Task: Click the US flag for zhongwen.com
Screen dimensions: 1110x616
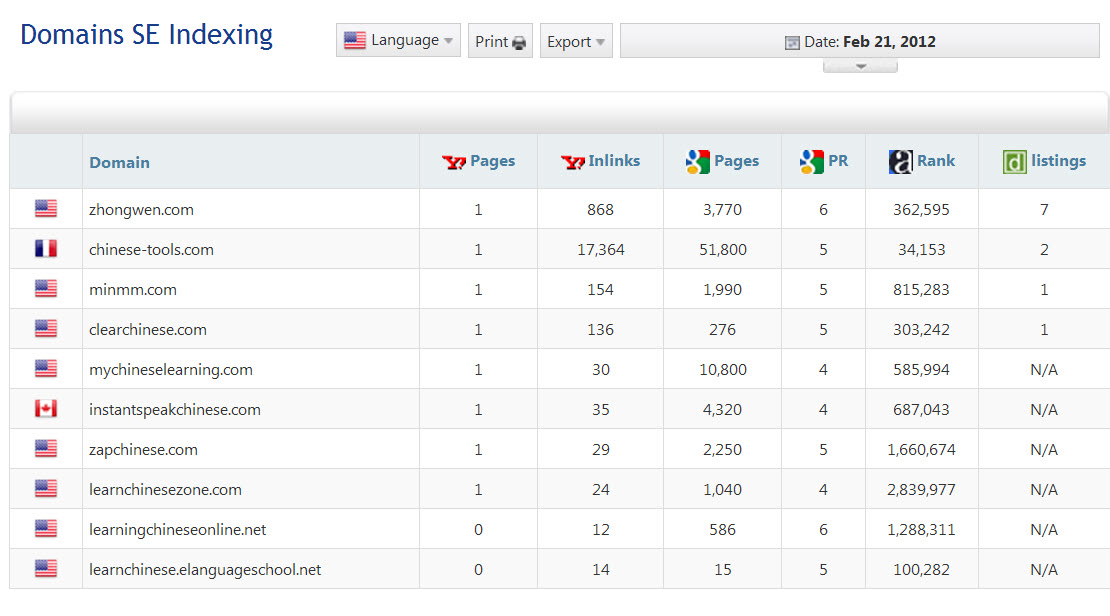Action: [46, 209]
